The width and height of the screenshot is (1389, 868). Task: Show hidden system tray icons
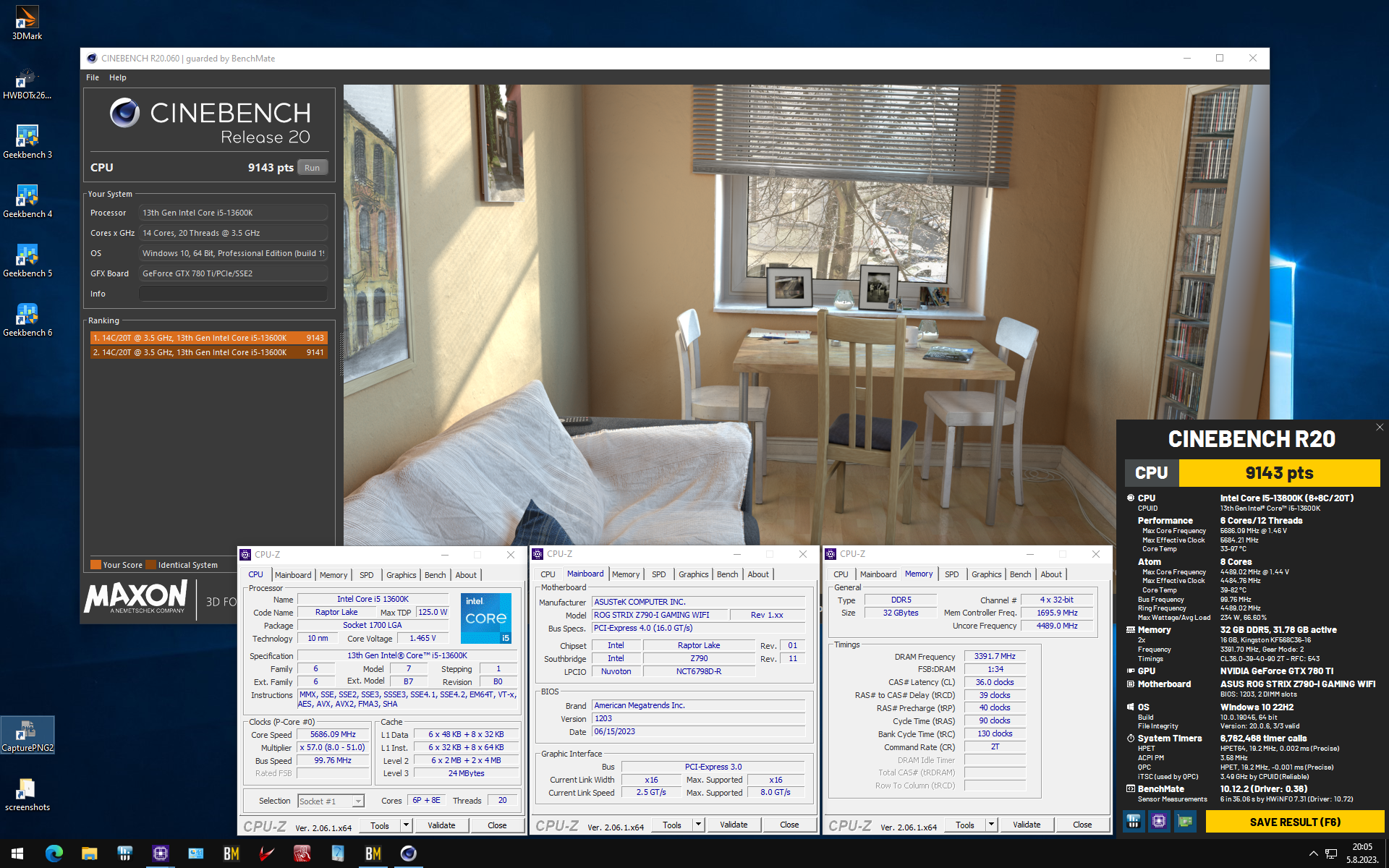pyautogui.click(x=1313, y=854)
